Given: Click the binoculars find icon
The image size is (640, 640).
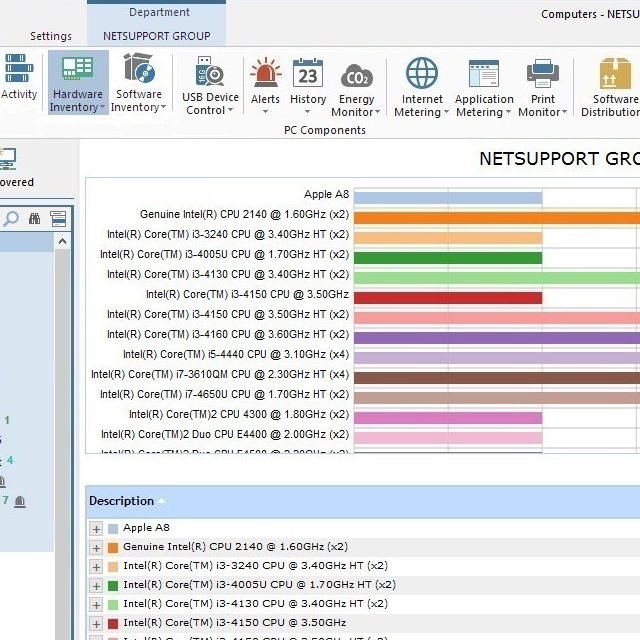Looking at the screenshot, I should tap(35, 219).
